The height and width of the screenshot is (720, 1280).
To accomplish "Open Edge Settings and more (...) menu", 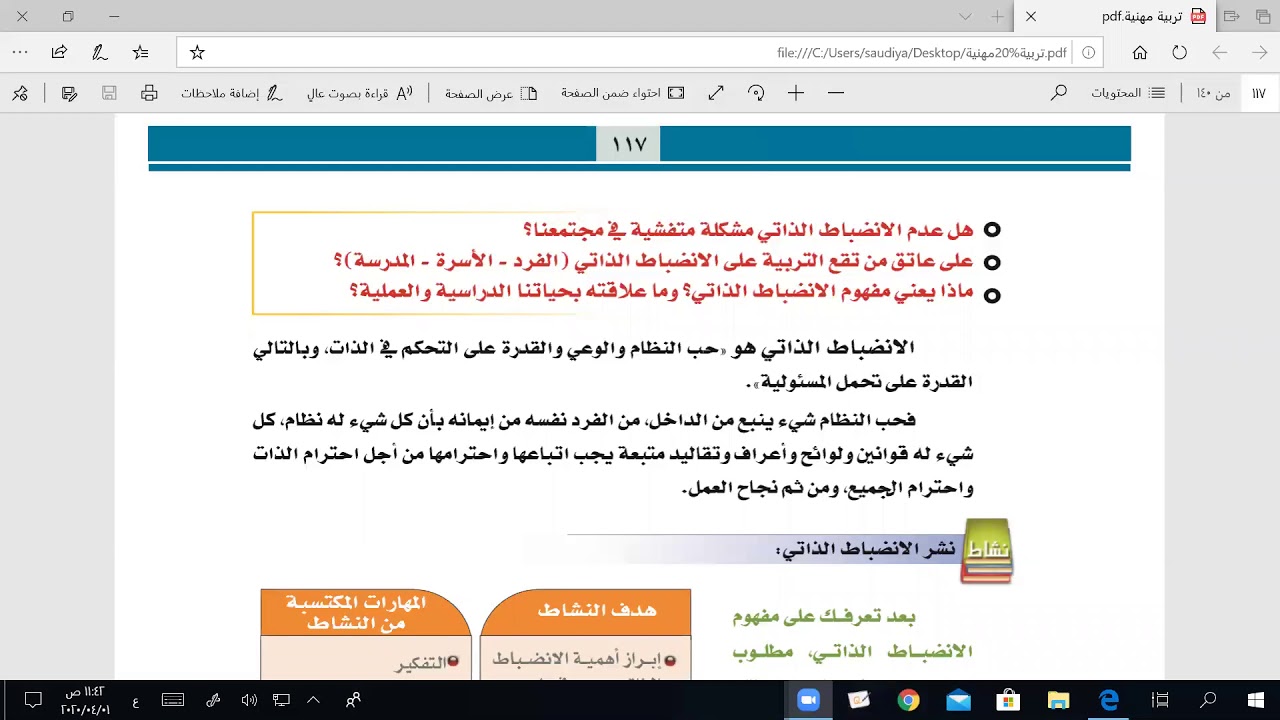I will point(20,52).
